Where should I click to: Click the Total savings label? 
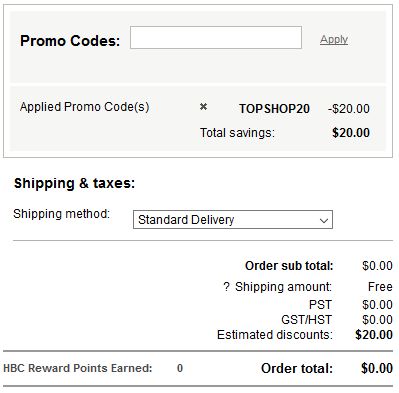(237, 133)
